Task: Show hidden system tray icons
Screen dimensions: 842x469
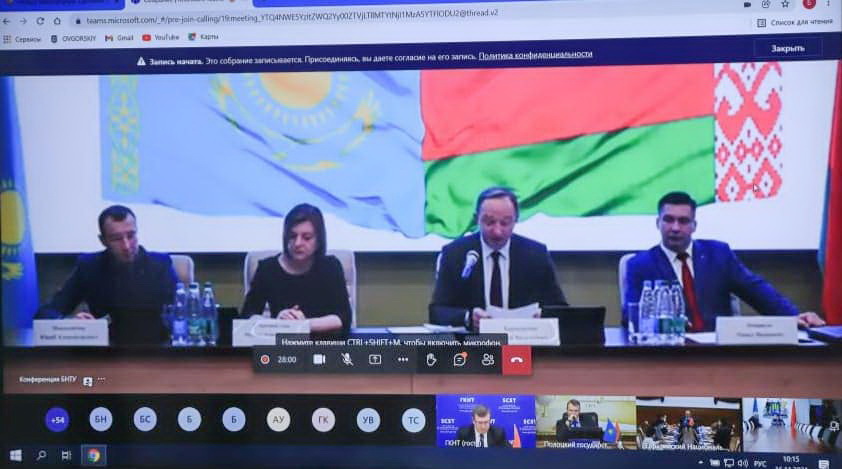Action: point(700,463)
